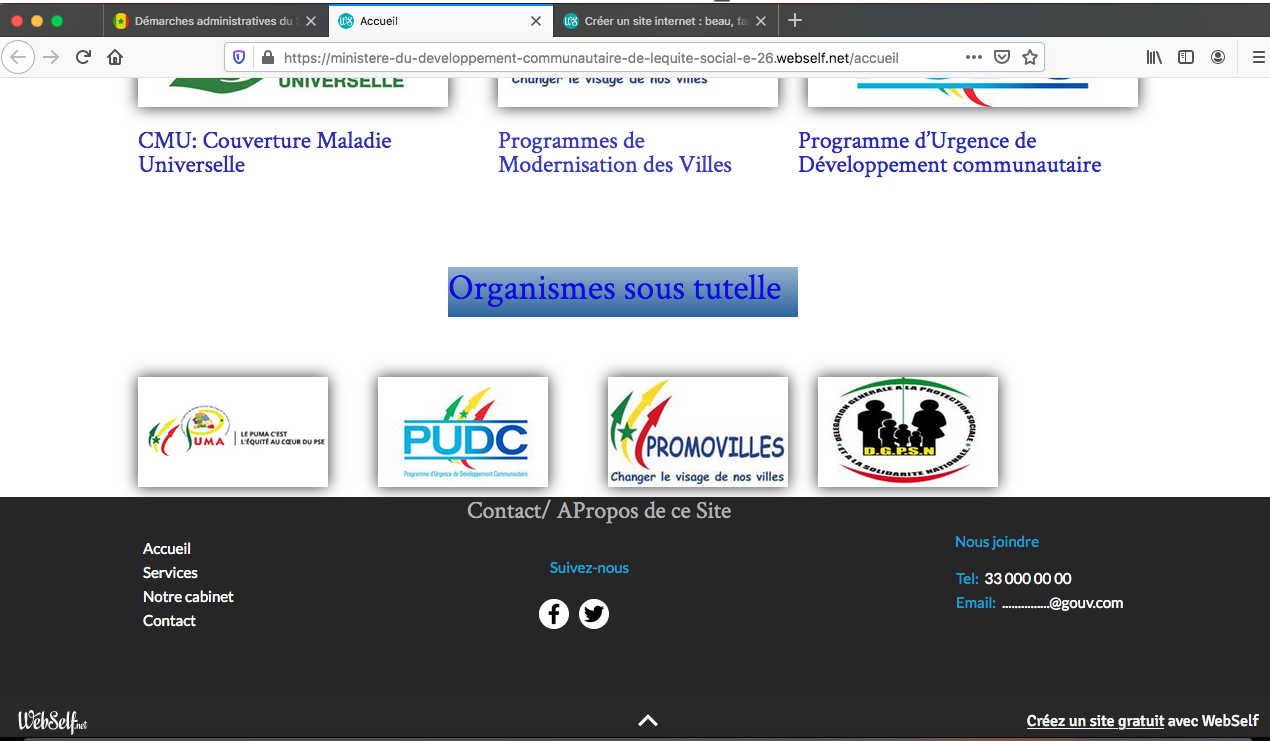Click the Facebook icon under Suivez-nous
The image size is (1270, 741).
click(x=554, y=614)
